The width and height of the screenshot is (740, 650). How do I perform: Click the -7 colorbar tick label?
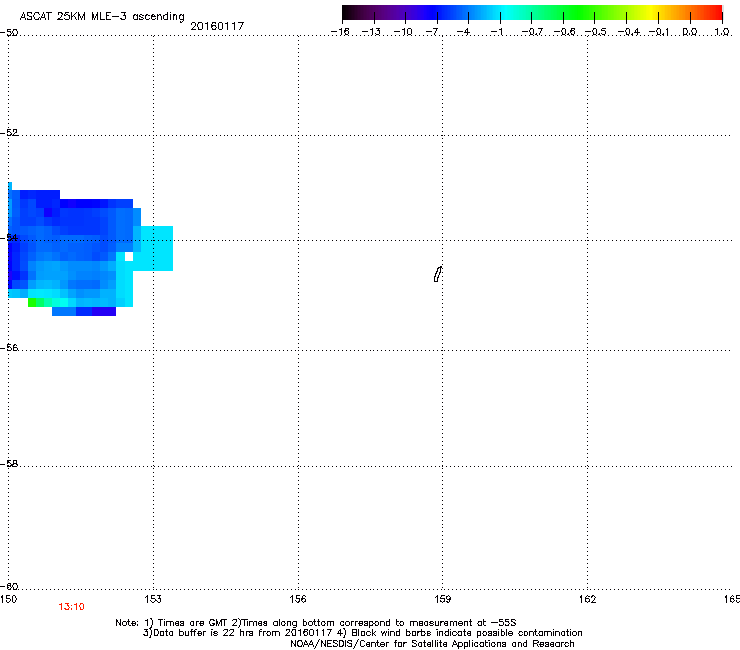[x=432, y=32]
